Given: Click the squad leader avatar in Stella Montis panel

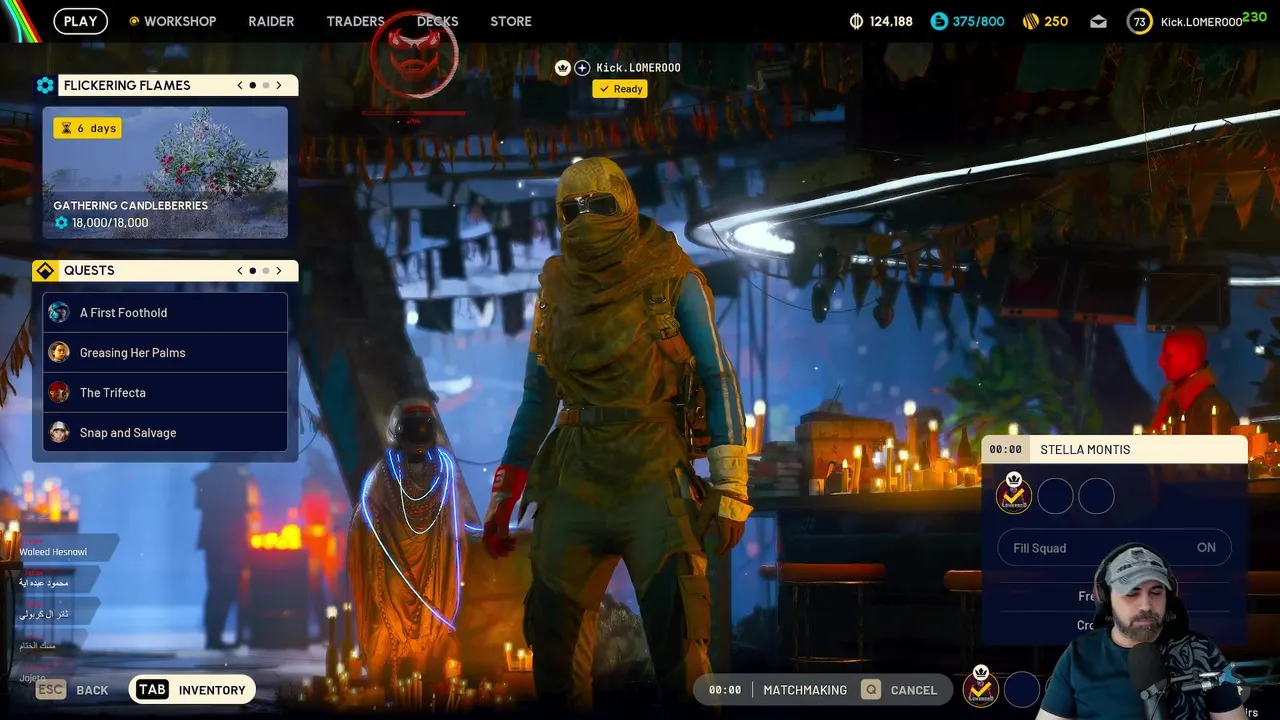Looking at the screenshot, I should click(1014, 495).
